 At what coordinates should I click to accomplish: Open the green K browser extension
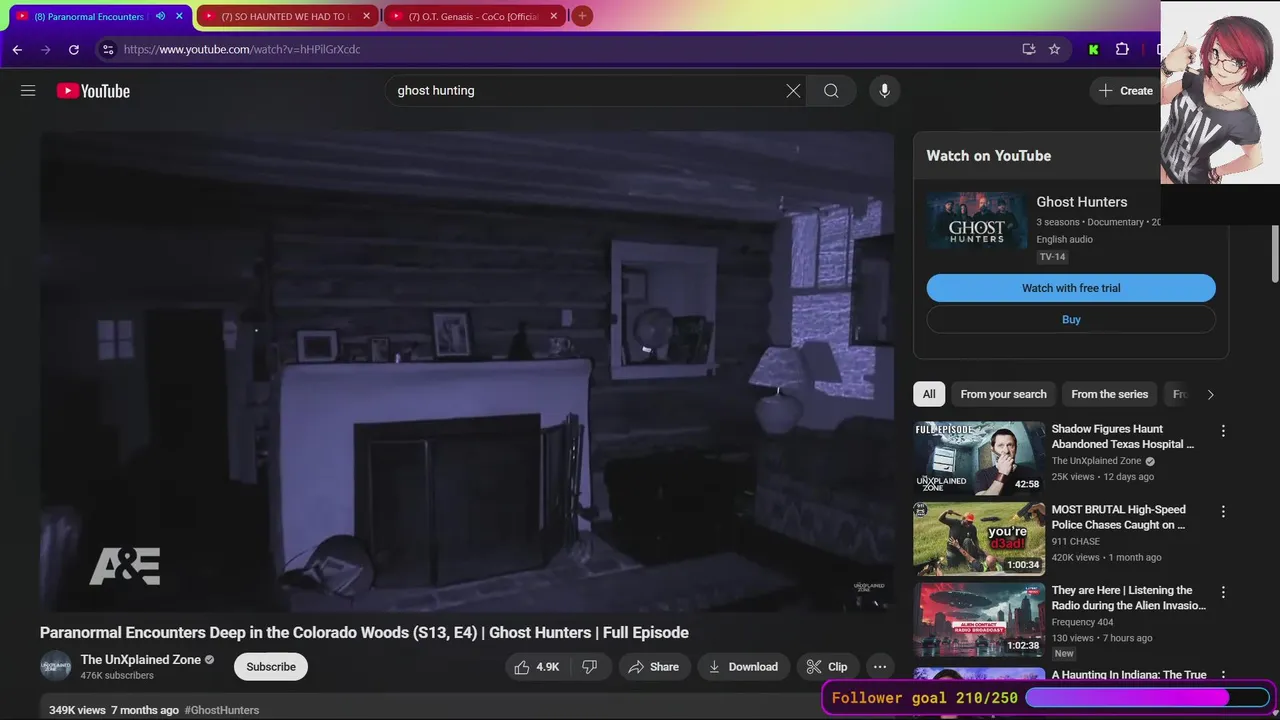coord(1093,49)
